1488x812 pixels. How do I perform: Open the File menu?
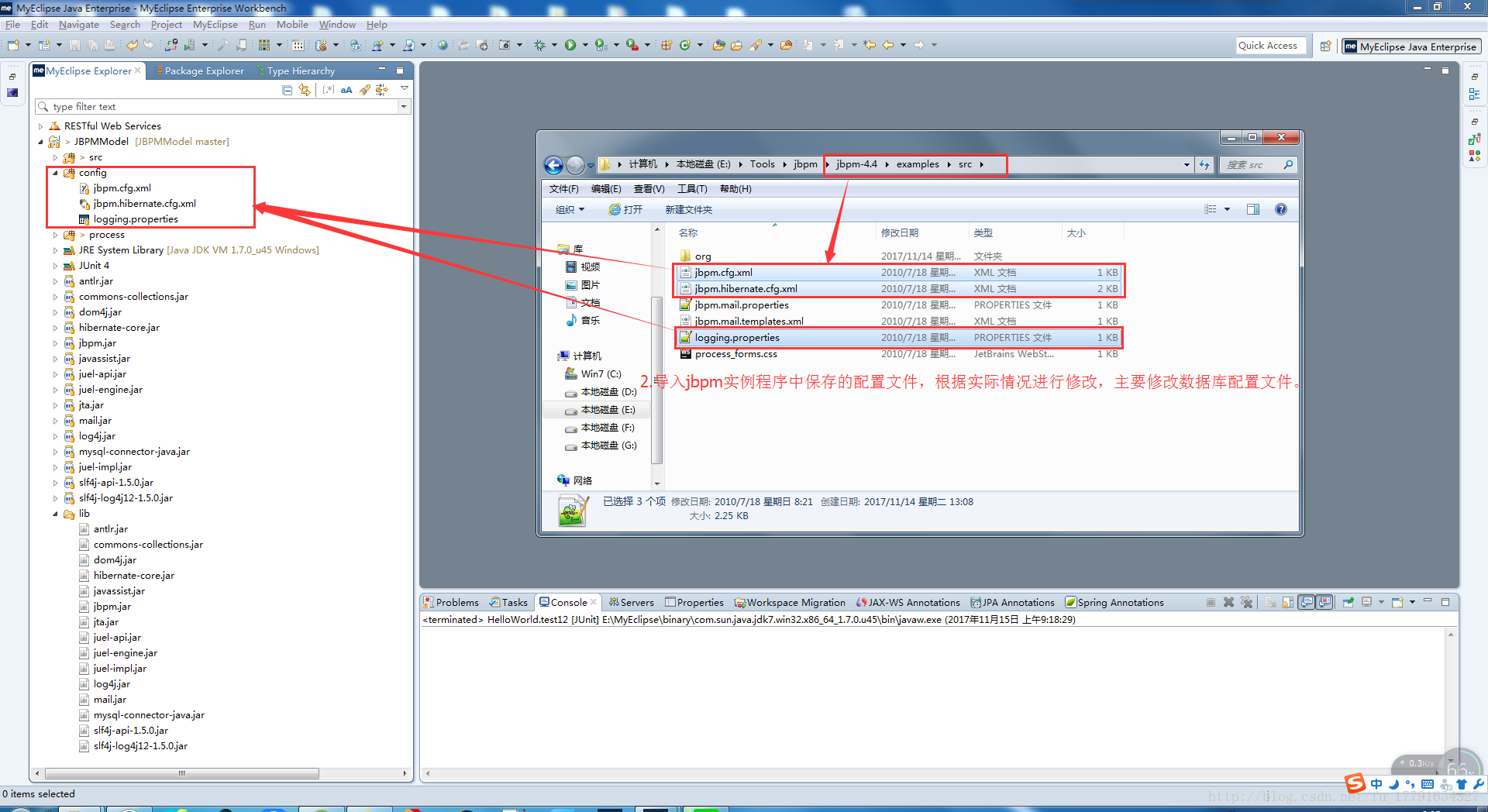(x=12, y=25)
